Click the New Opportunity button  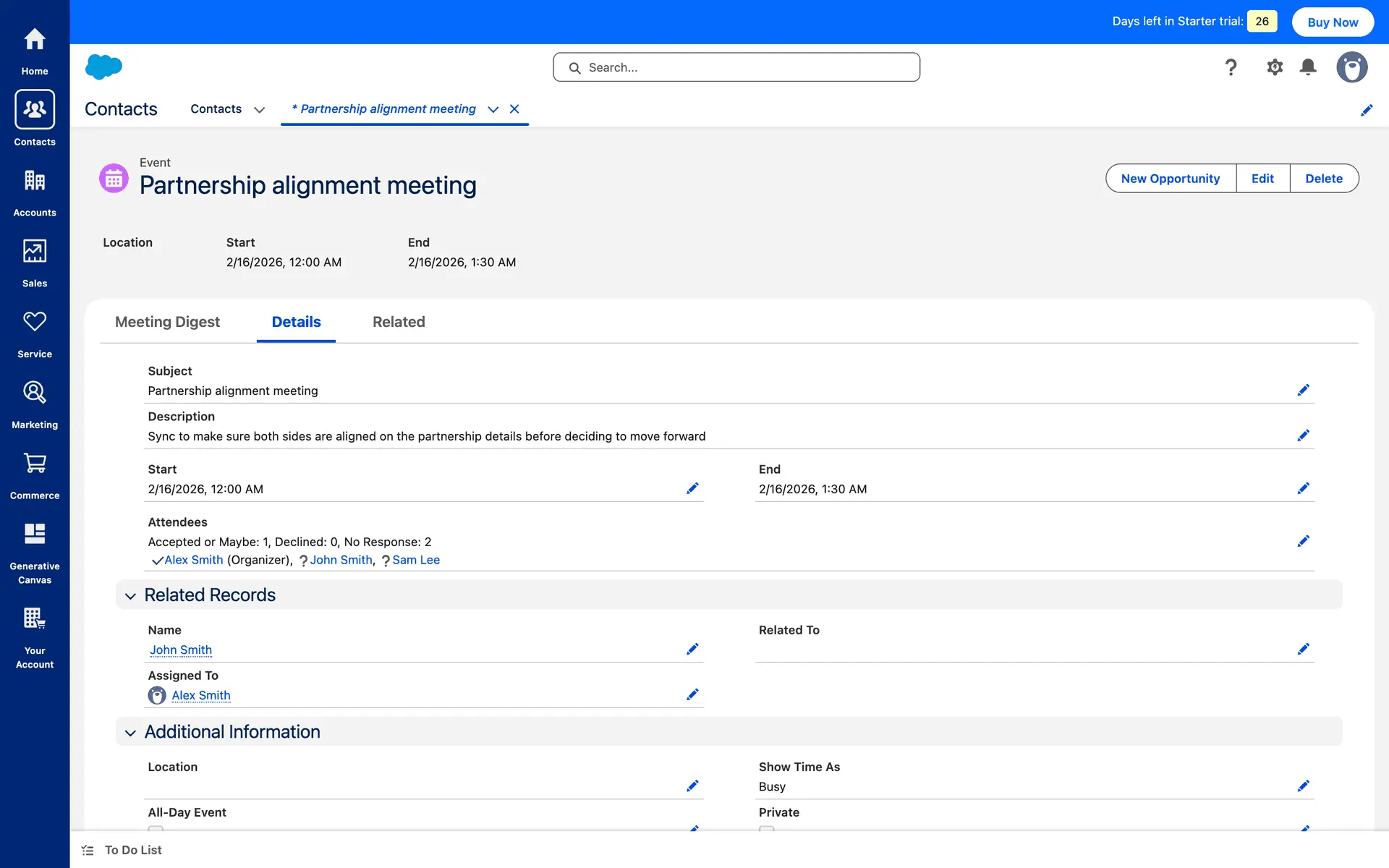(x=1170, y=179)
